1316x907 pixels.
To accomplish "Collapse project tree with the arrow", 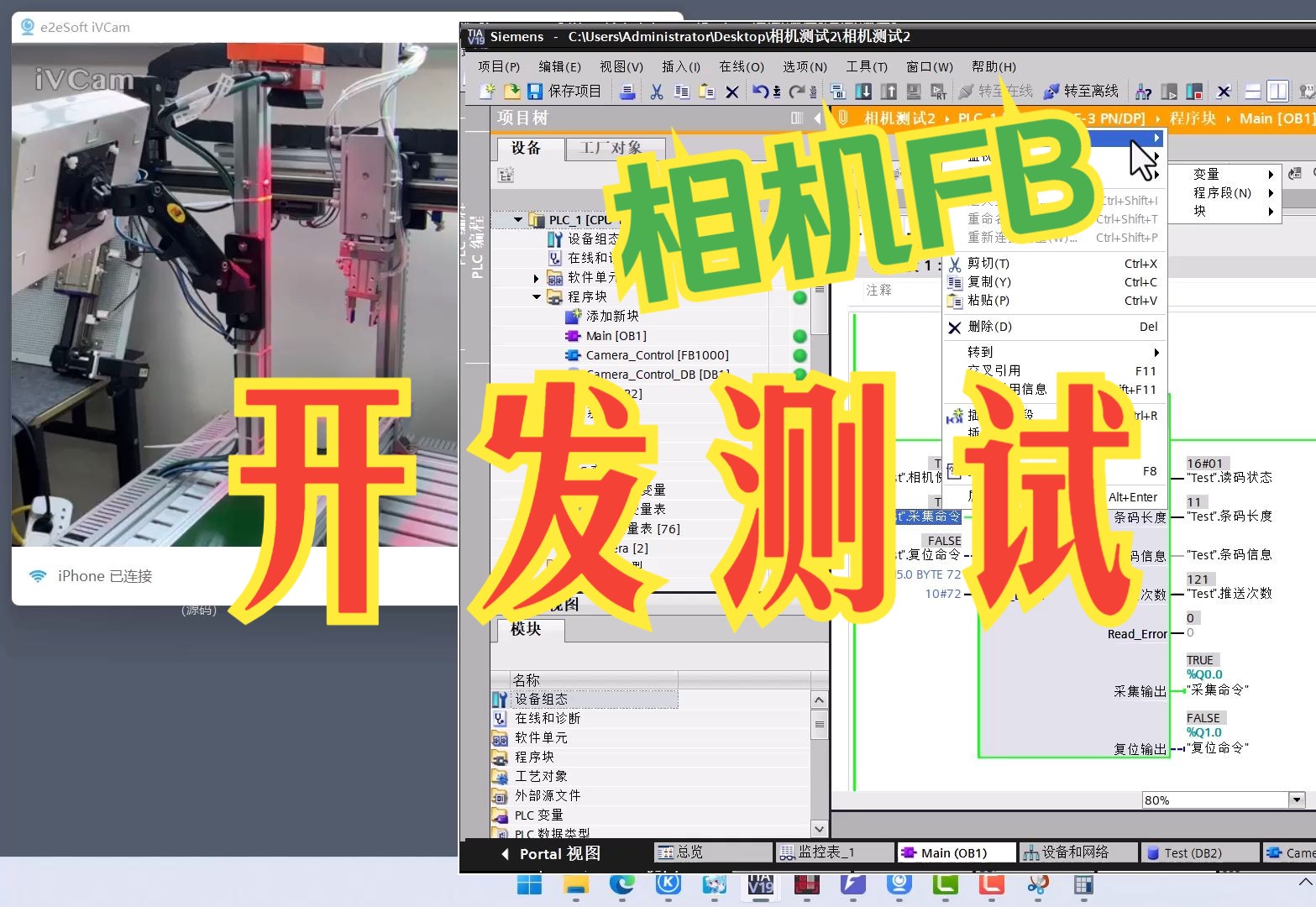I will (x=817, y=118).
